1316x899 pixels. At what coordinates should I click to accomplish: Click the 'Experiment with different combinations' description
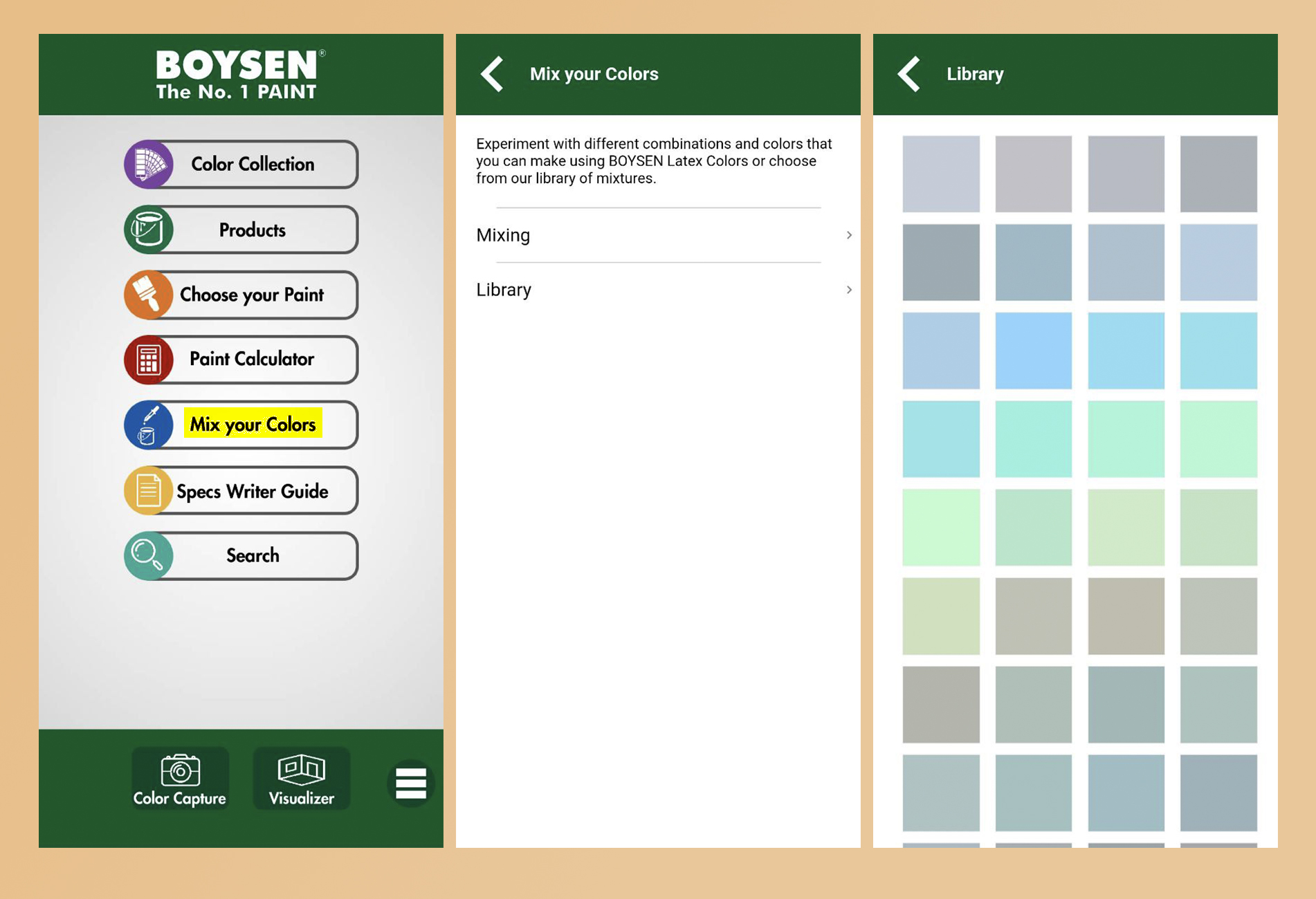(x=654, y=161)
